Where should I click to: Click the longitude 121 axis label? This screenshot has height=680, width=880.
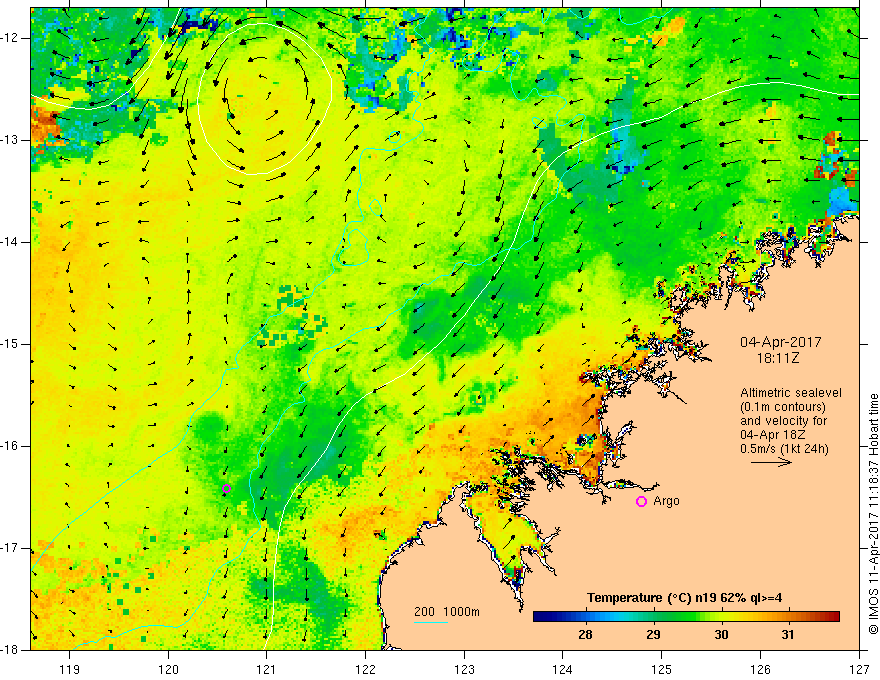[x=267, y=669]
